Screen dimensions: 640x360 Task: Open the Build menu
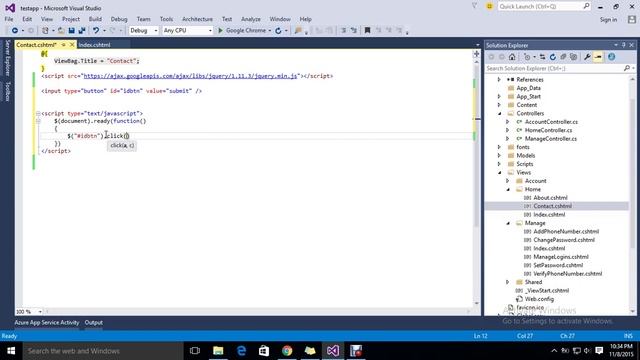[95, 19]
